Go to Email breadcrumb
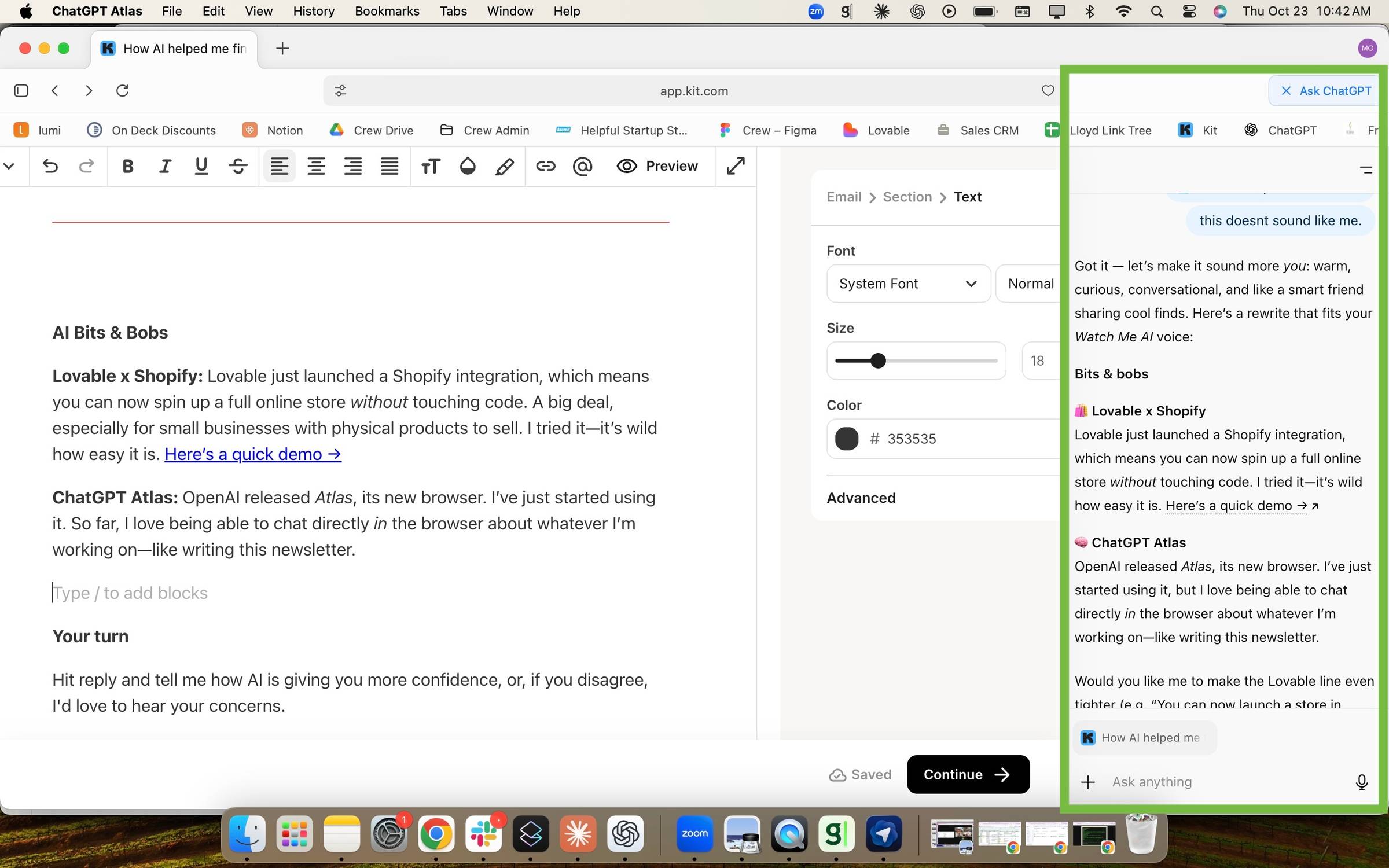1389x868 pixels. tap(844, 197)
